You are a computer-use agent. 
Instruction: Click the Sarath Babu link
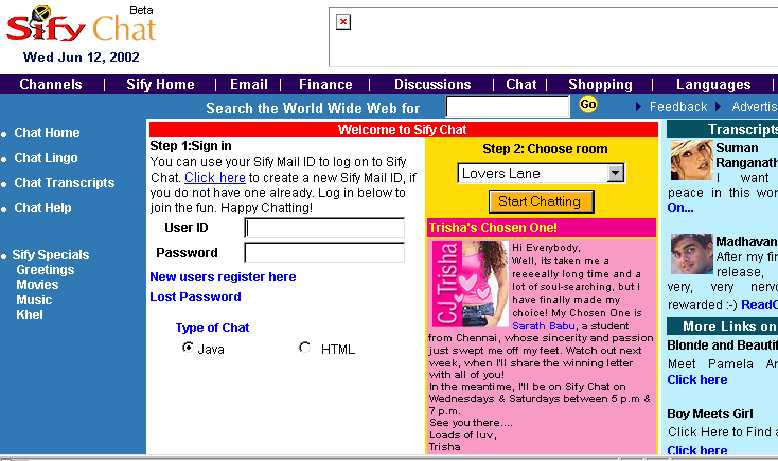pyautogui.click(x=543, y=326)
